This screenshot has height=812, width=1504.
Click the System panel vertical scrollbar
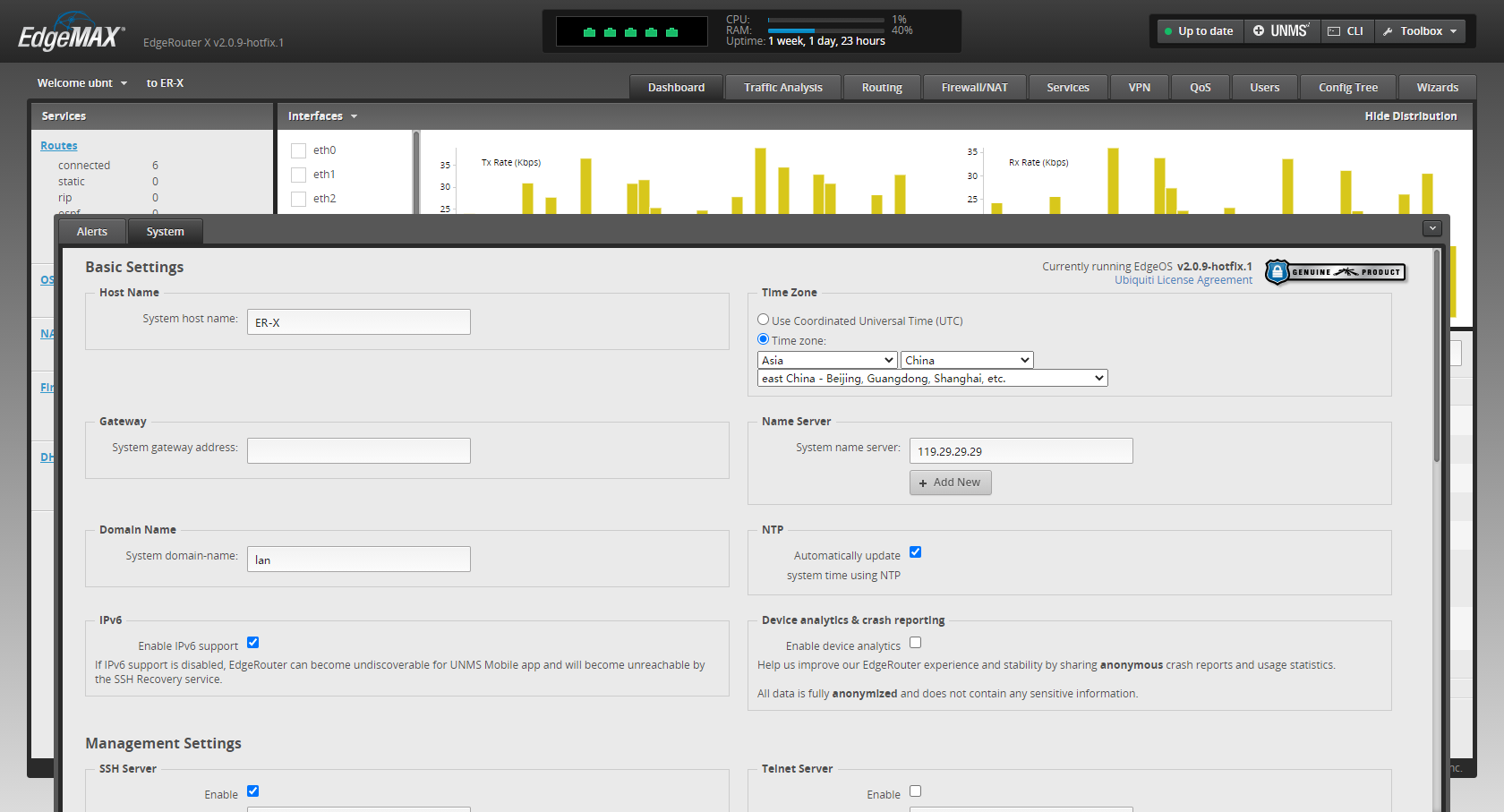click(1437, 358)
